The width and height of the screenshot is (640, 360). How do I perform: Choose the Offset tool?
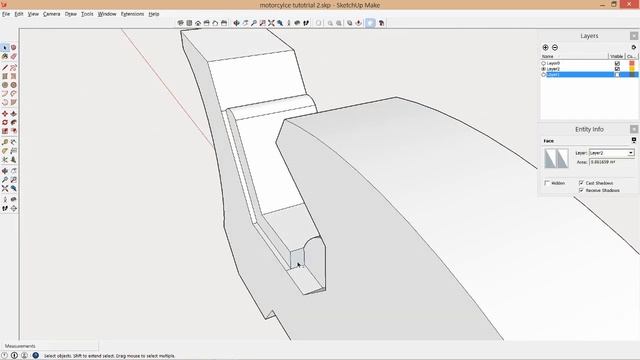13,131
